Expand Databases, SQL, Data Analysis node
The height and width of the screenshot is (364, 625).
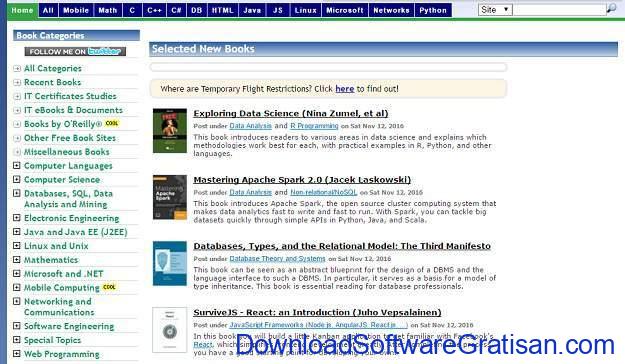tap(17, 193)
